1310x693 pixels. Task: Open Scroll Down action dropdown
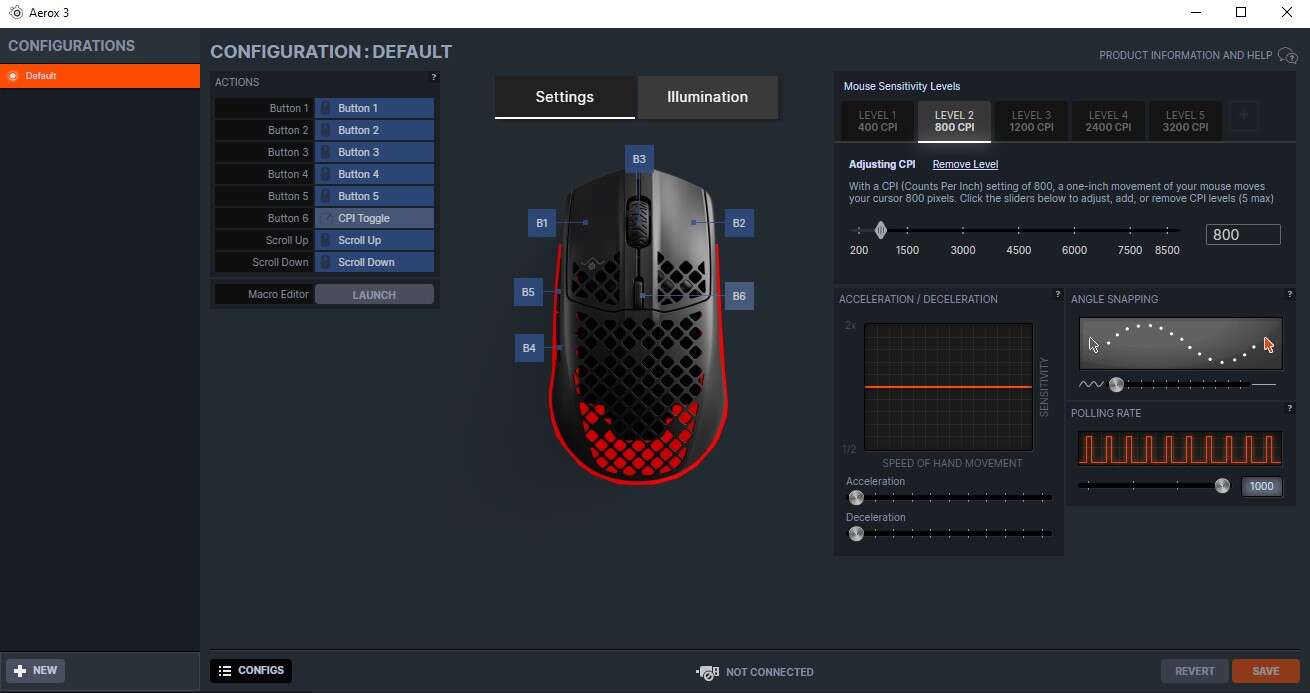coord(374,262)
